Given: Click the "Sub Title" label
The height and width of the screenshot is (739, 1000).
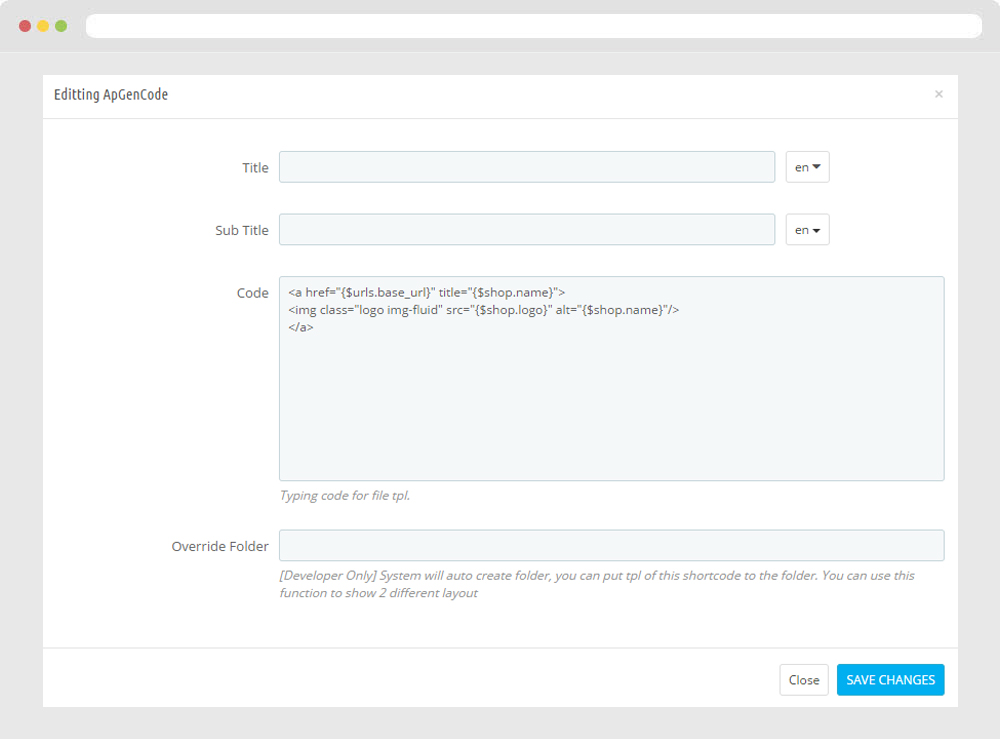Looking at the screenshot, I should pos(242,230).
